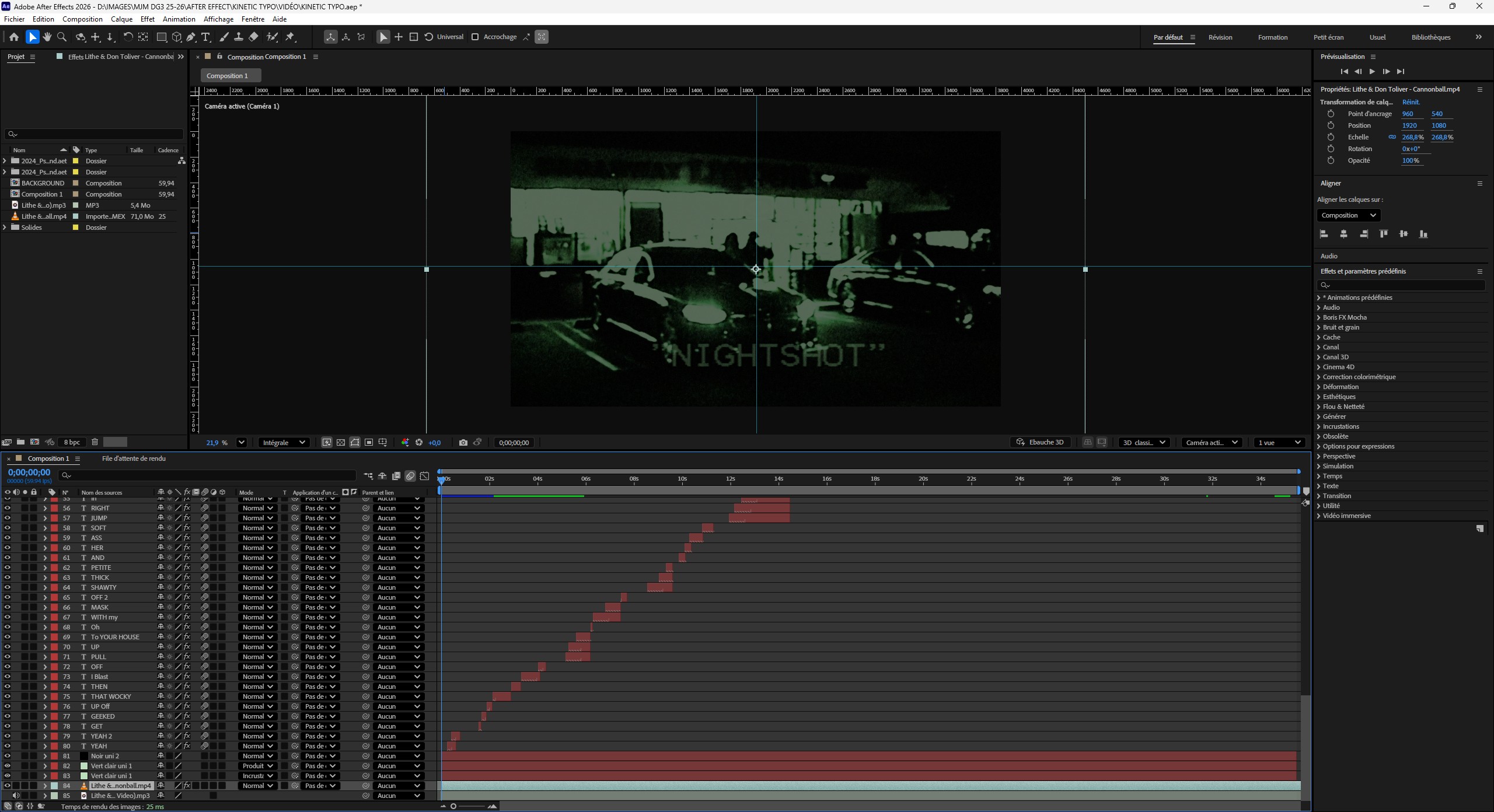The height and width of the screenshot is (812, 1494).
Task: Click the timeline zoom slider
Action: tap(453, 806)
